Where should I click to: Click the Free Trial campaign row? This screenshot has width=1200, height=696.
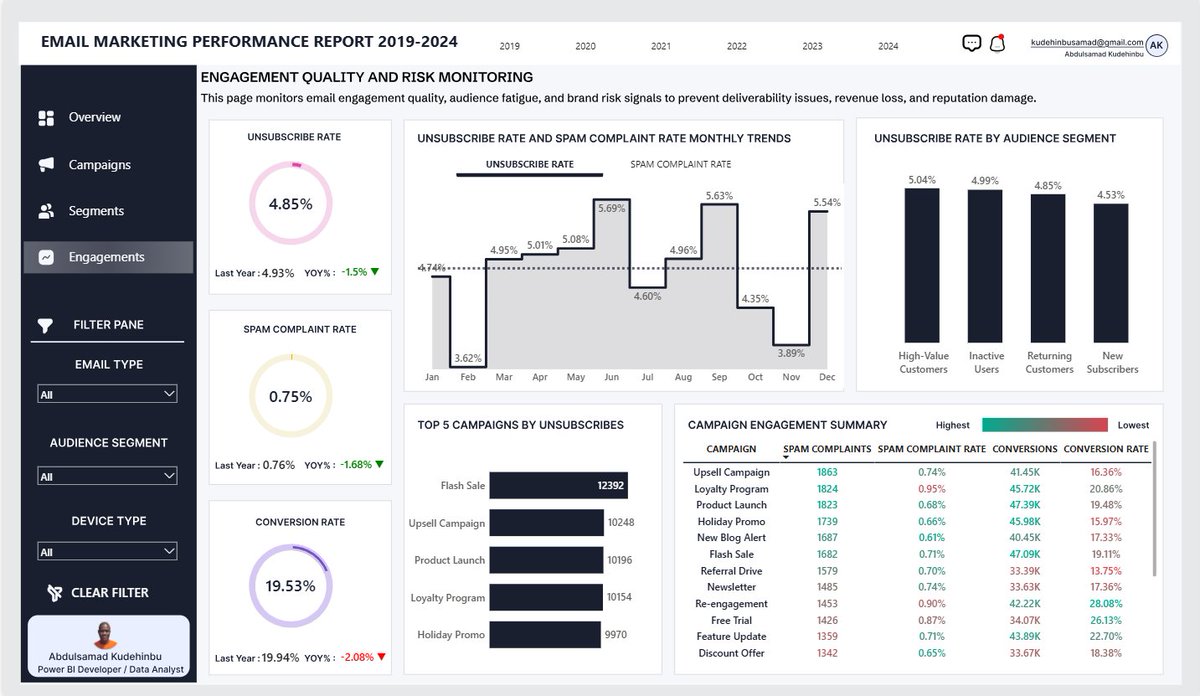(917, 621)
